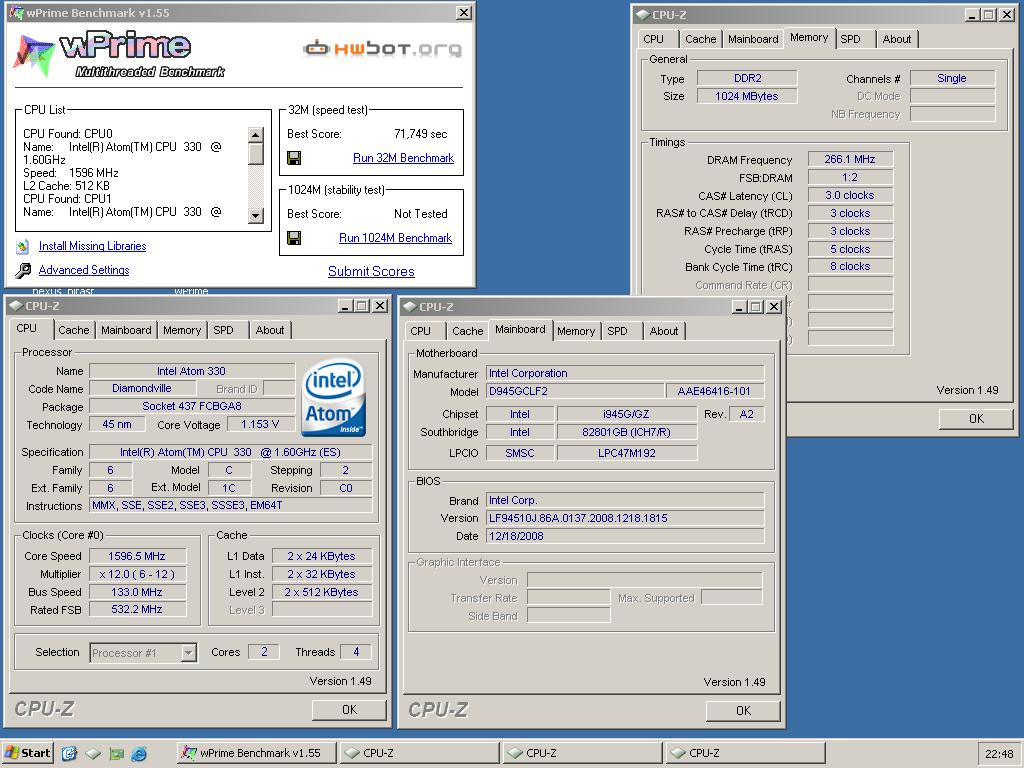1024x768 pixels.
Task: Open the Advanced Settings link
Action: coord(84,270)
